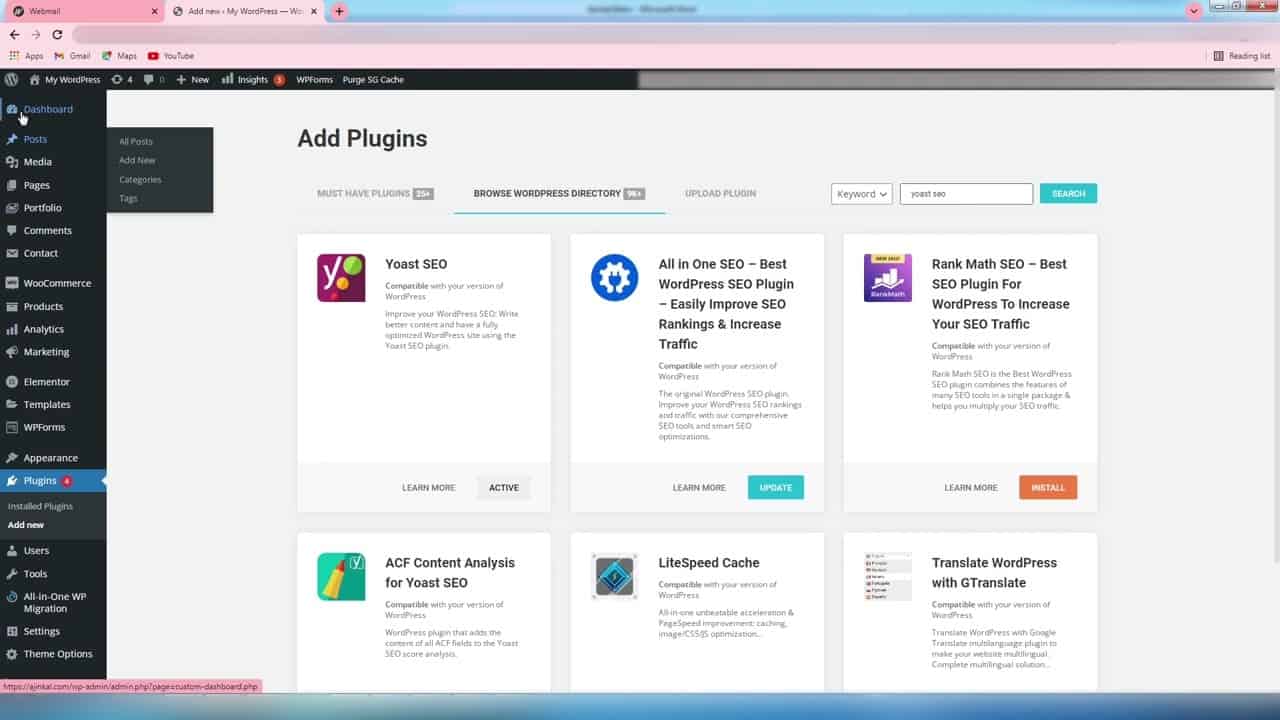
Task: Click the Settings icon in sidebar
Action: tap(12, 632)
